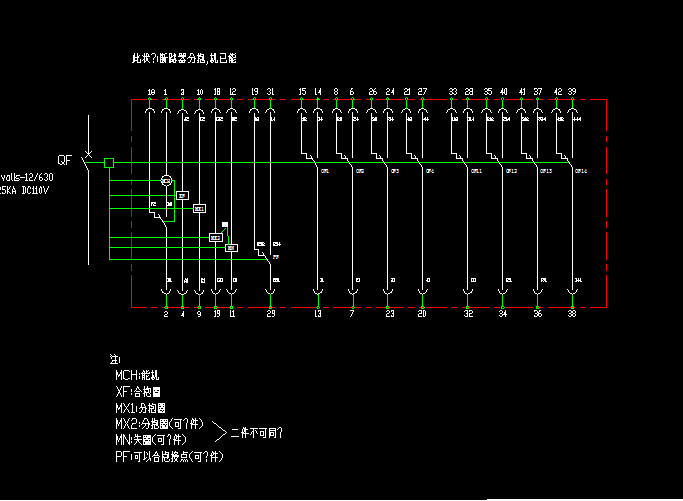
Task: Click the QF breaker label
Action: pyautogui.click(x=64, y=160)
